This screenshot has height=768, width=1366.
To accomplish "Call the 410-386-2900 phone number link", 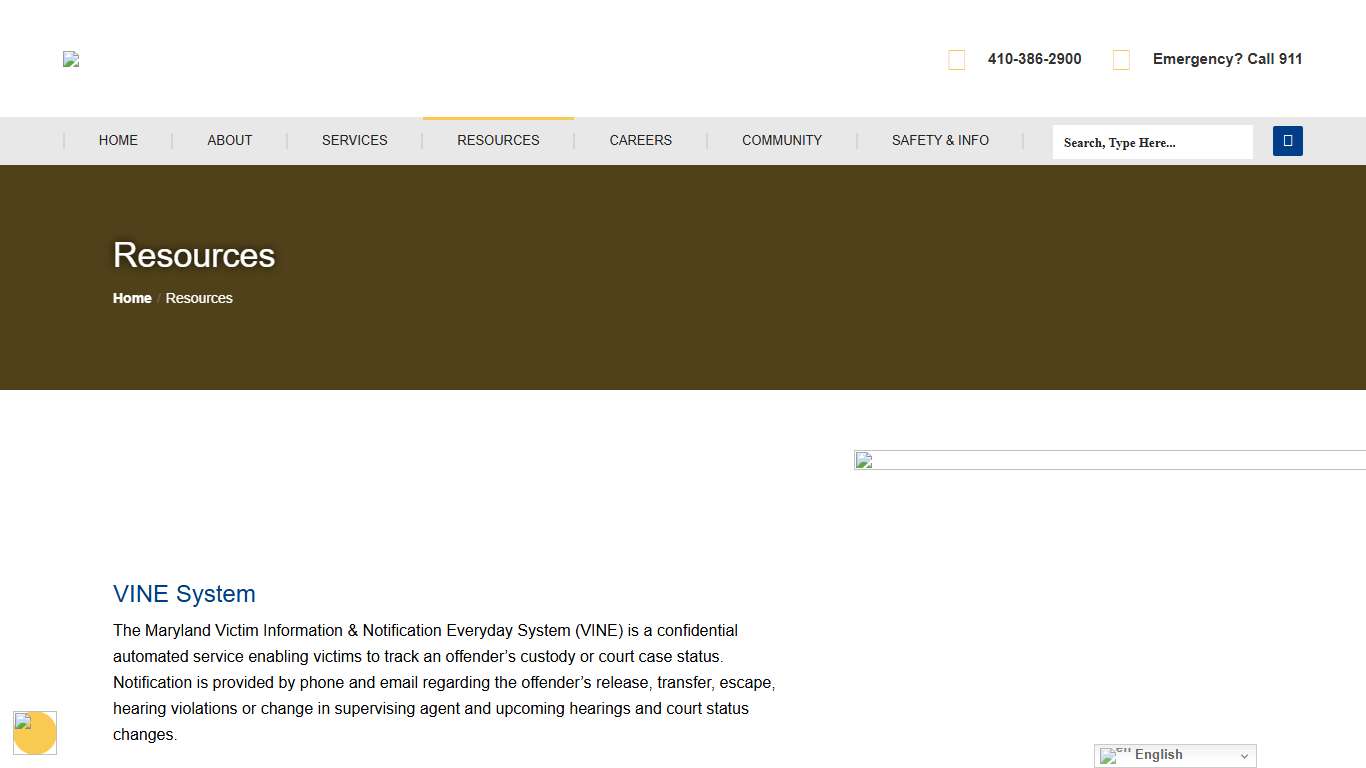I will [1034, 59].
